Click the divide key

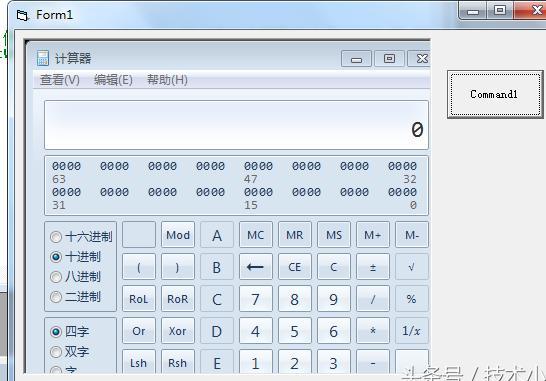click(373, 299)
